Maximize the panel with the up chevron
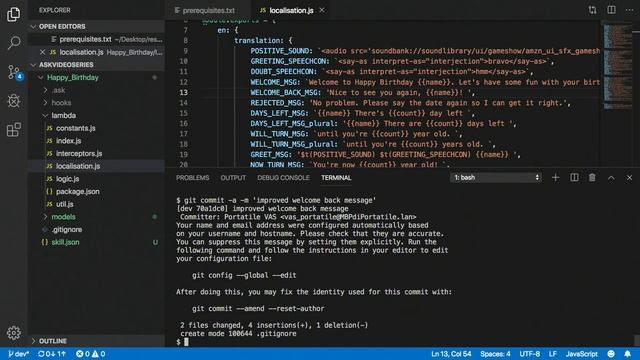Screen dimensions: 640x360 click(x=611, y=178)
